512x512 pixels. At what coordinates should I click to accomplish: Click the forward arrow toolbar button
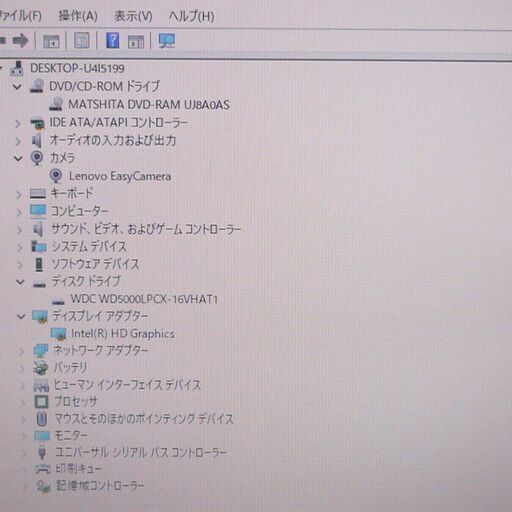pyautogui.click(x=20, y=41)
